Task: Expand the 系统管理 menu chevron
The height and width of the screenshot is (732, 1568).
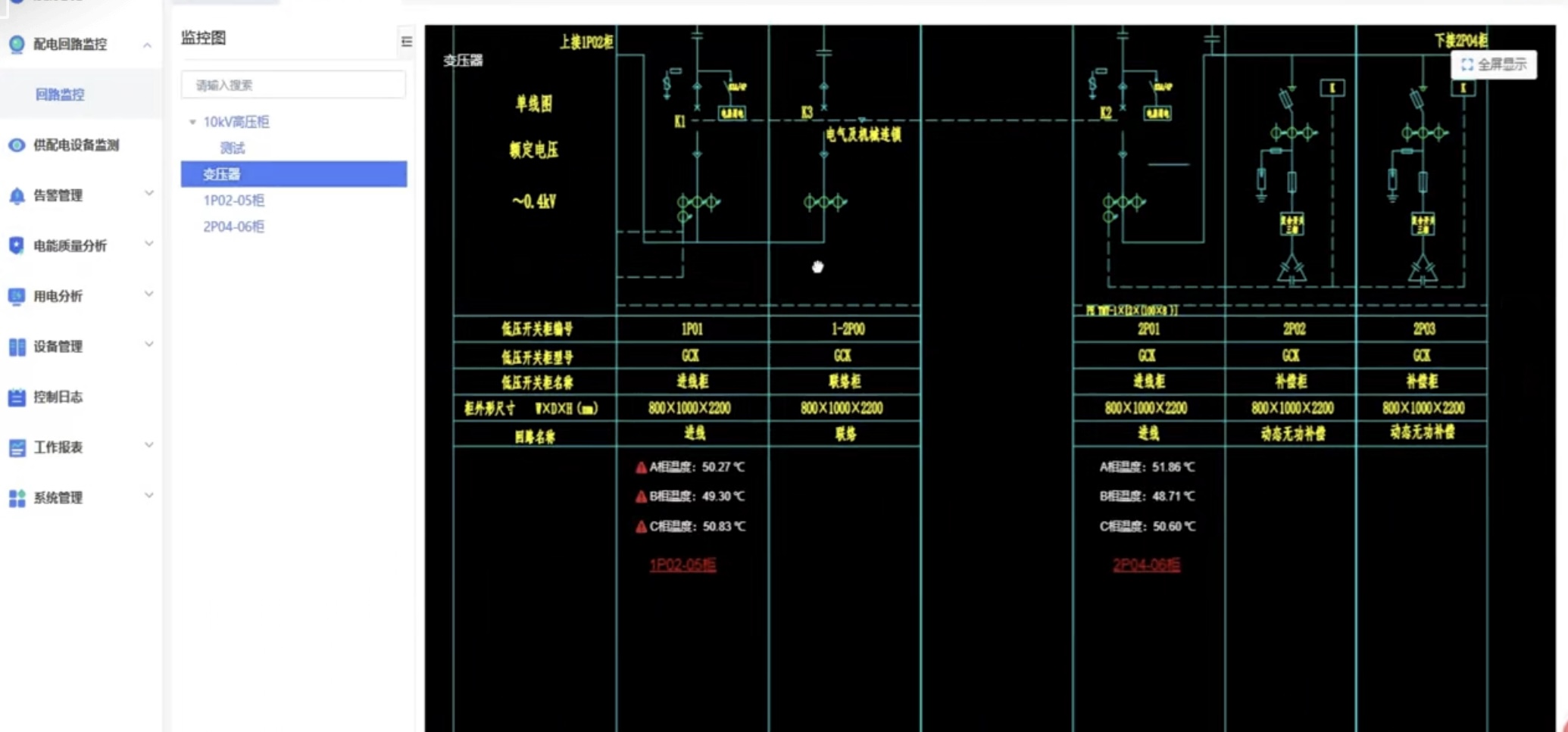Action: pos(149,496)
